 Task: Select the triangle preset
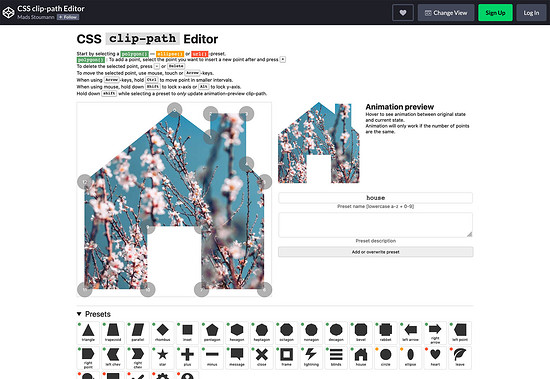click(x=88, y=333)
